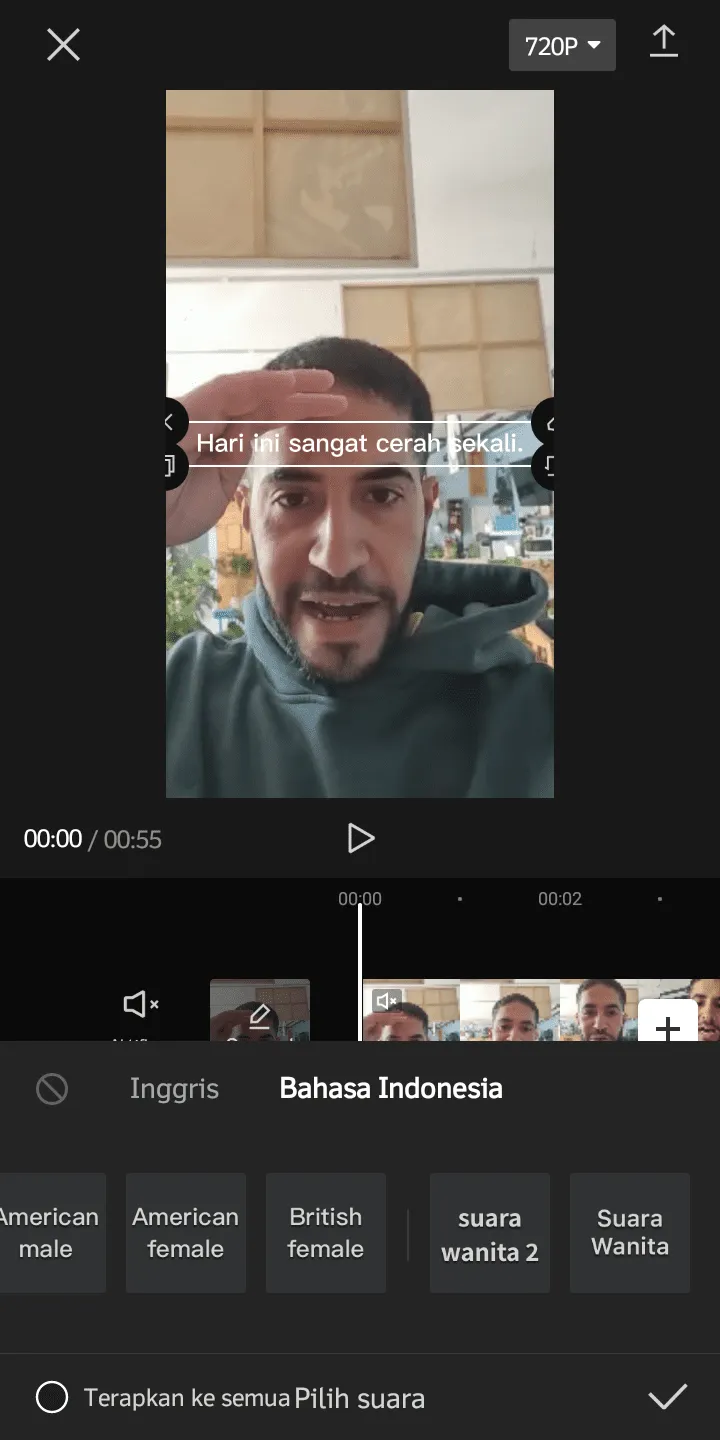
Task: Select the caption text 'Hari ini sangat cerah sekali.'
Action: [x=360, y=443]
